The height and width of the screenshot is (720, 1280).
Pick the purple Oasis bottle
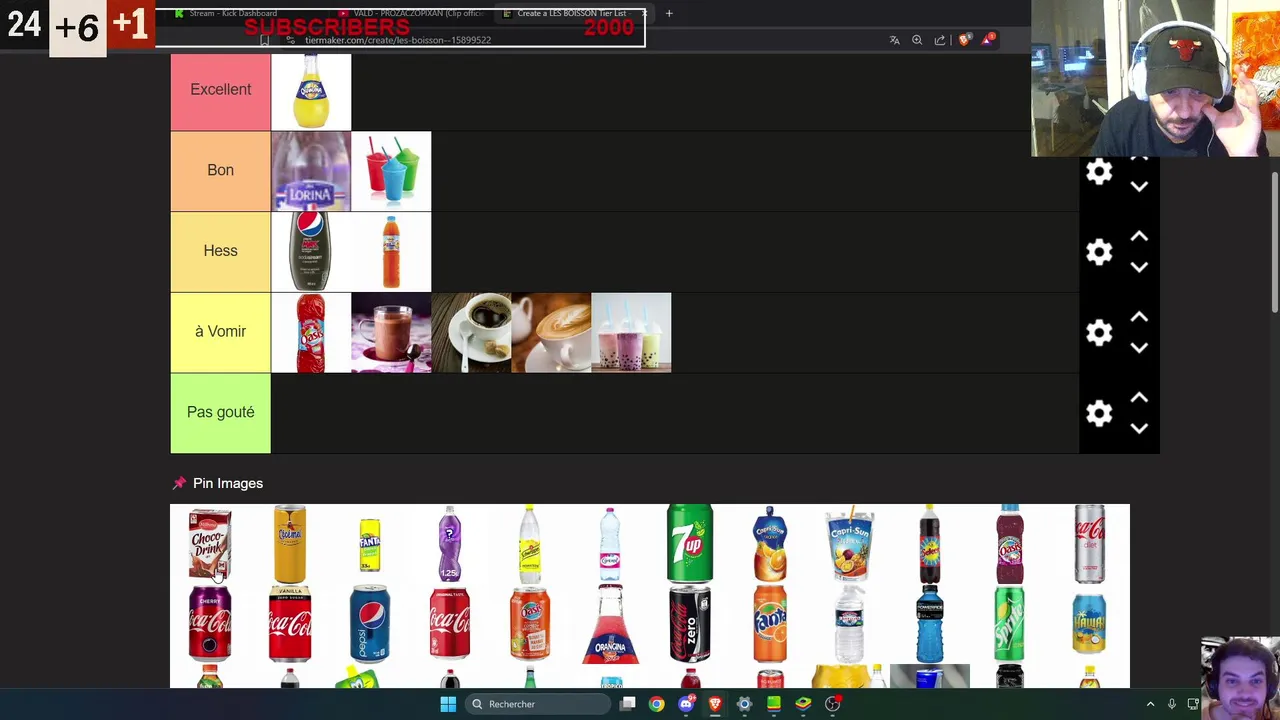(x=1010, y=544)
